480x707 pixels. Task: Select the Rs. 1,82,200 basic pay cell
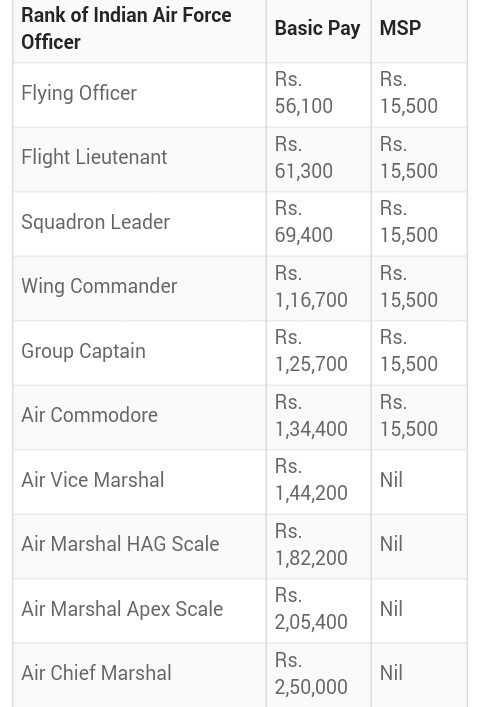coord(319,546)
